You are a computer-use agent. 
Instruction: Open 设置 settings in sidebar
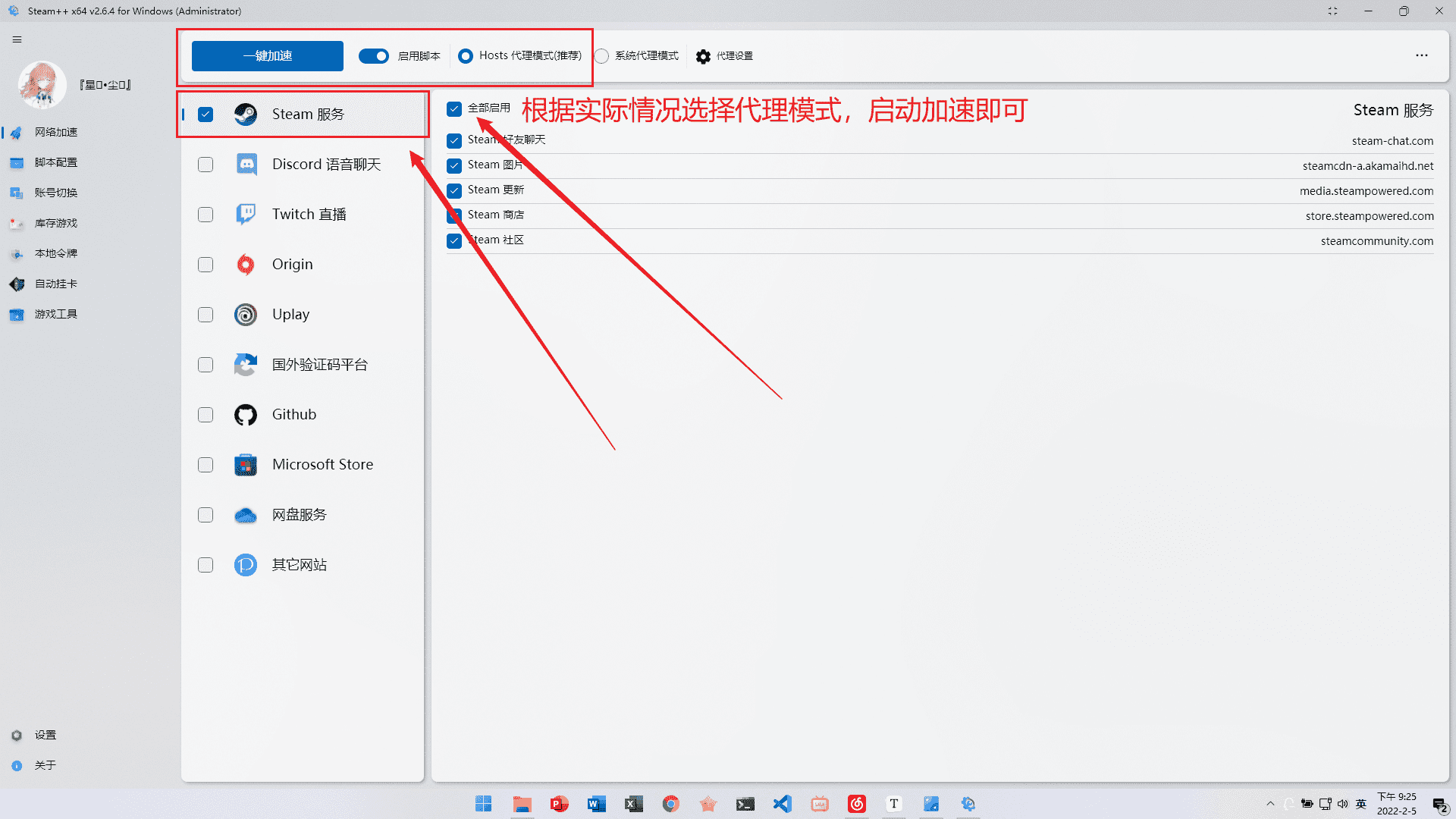pyautogui.click(x=45, y=735)
